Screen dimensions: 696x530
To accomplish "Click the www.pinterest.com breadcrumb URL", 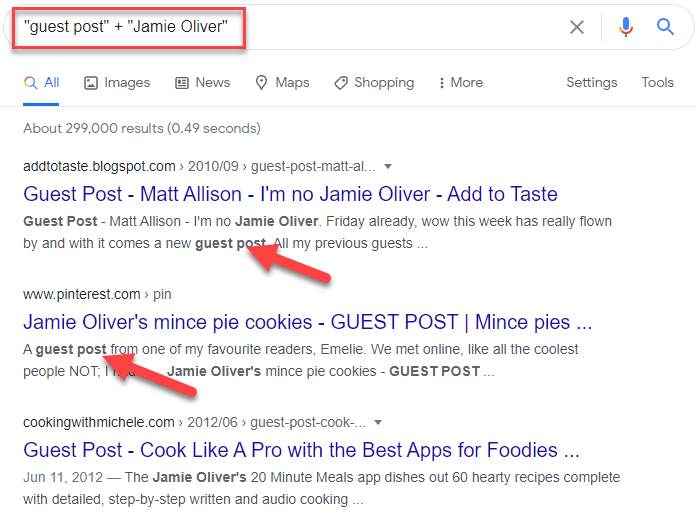I will (82, 294).
